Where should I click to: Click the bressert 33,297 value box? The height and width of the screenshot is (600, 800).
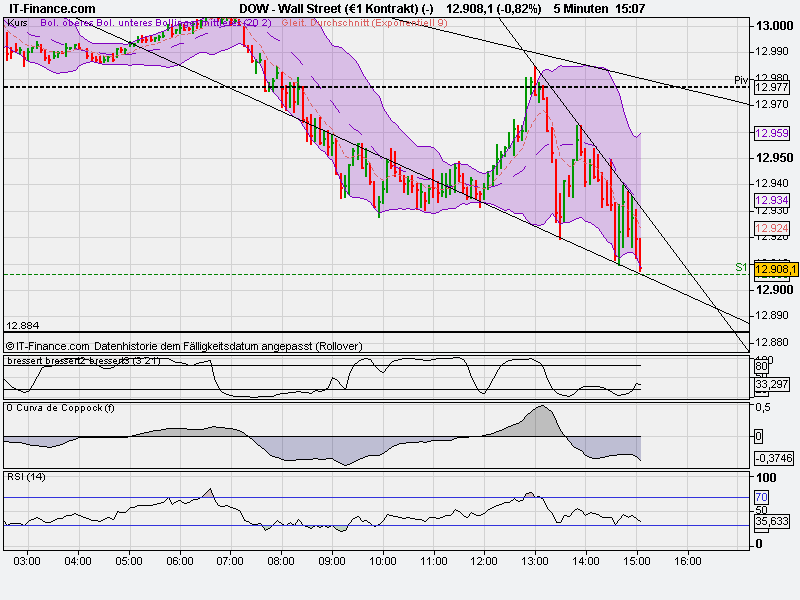[771, 384]
